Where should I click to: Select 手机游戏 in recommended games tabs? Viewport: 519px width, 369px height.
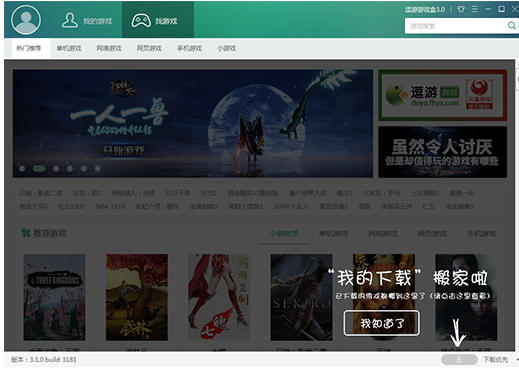pyautogui.click(x=481, y=234)
